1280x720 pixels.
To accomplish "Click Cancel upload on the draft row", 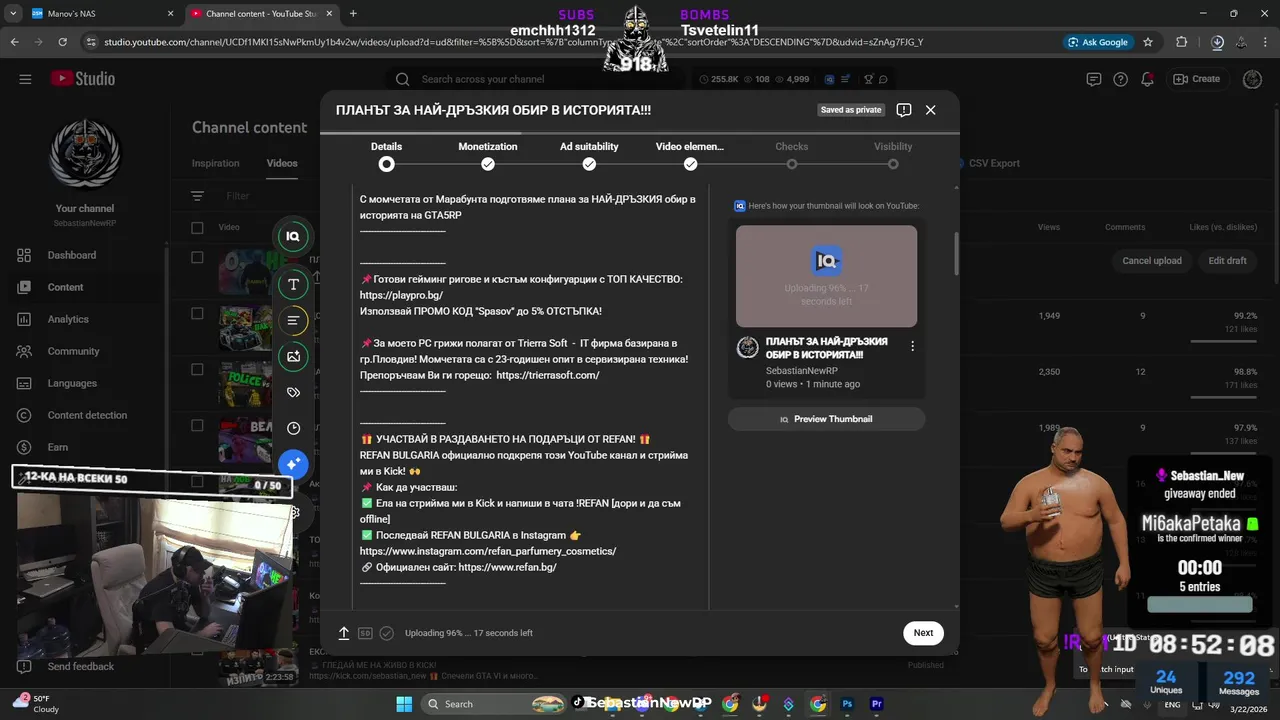I will tap(1152, 261).
